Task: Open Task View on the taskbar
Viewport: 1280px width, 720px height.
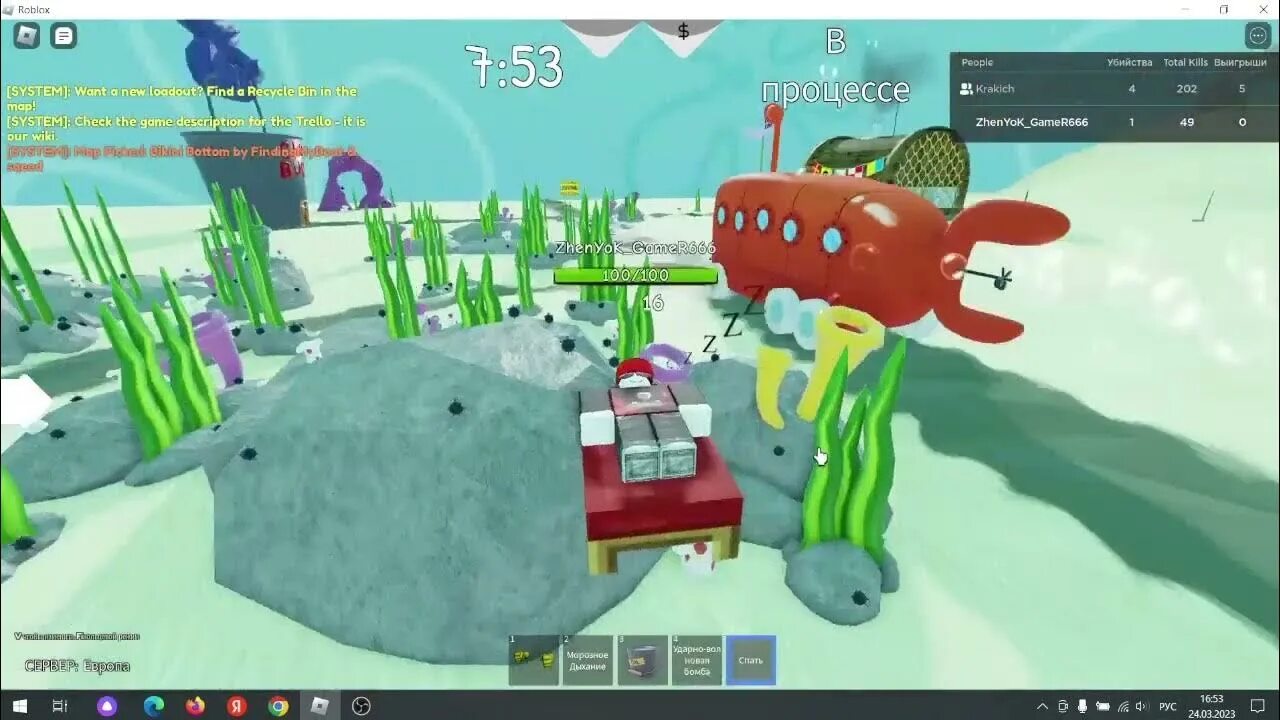Action: pyautogui.click(x=60, y=706)
